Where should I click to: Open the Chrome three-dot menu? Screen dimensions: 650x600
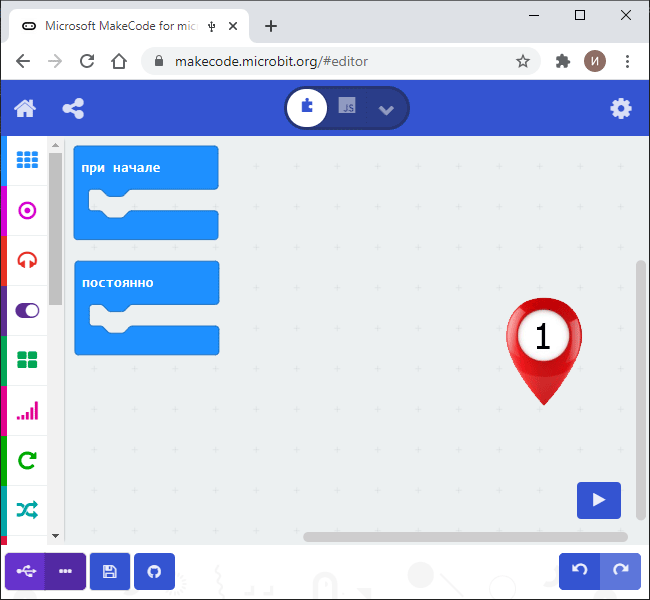pos(628,61)
